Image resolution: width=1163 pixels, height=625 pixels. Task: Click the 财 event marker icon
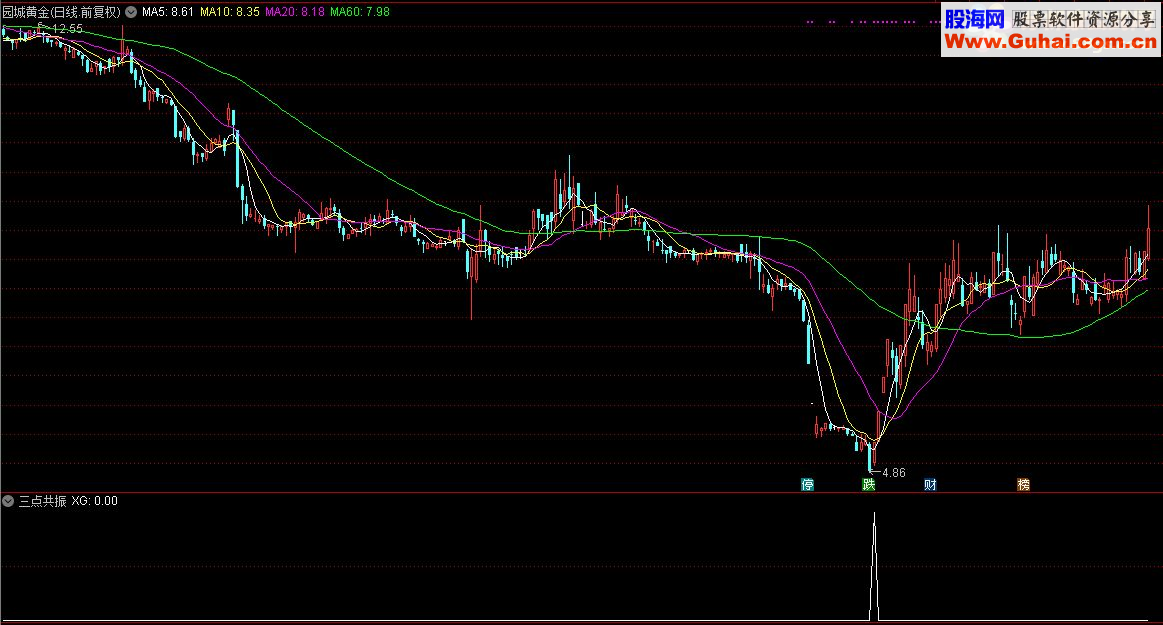[x=930, y=485]
